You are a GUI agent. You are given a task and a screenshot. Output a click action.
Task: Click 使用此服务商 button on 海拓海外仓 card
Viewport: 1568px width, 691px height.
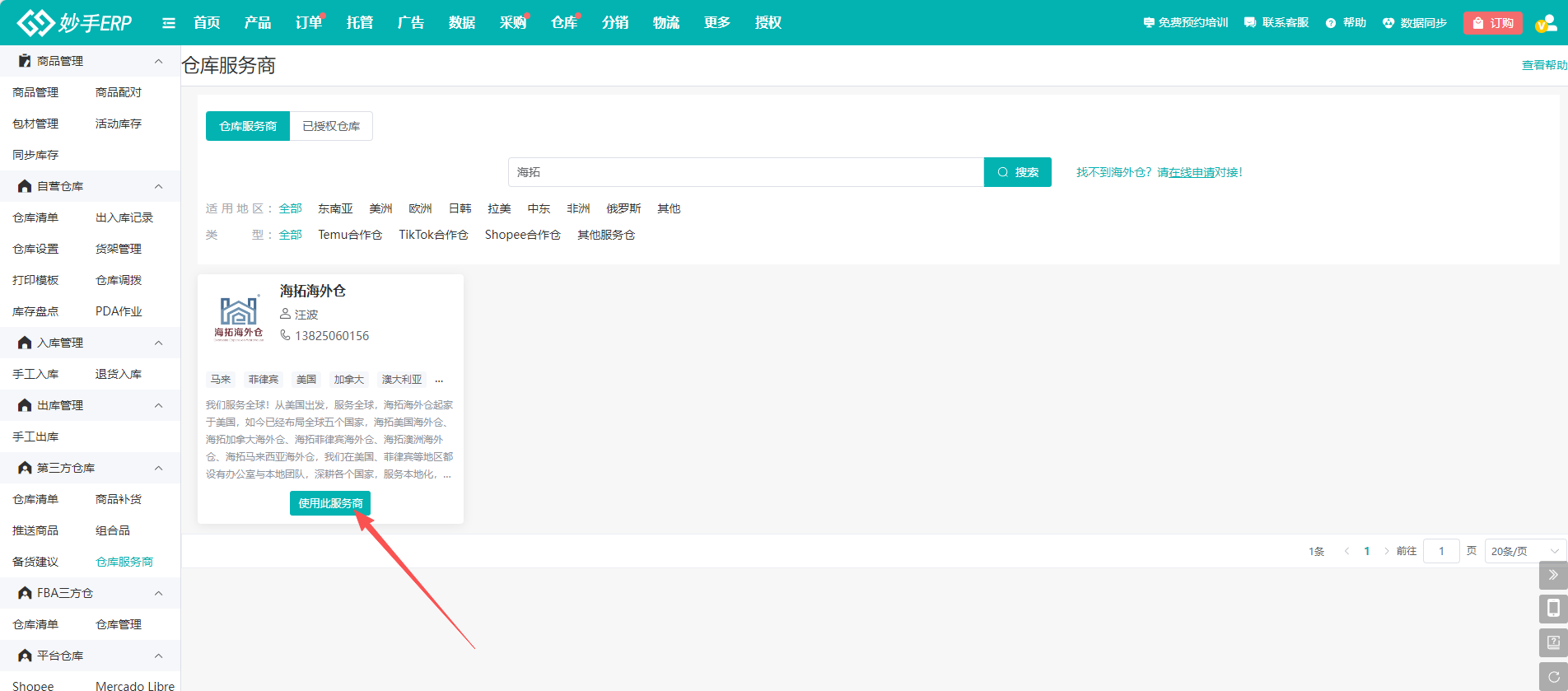pos(330,503)
